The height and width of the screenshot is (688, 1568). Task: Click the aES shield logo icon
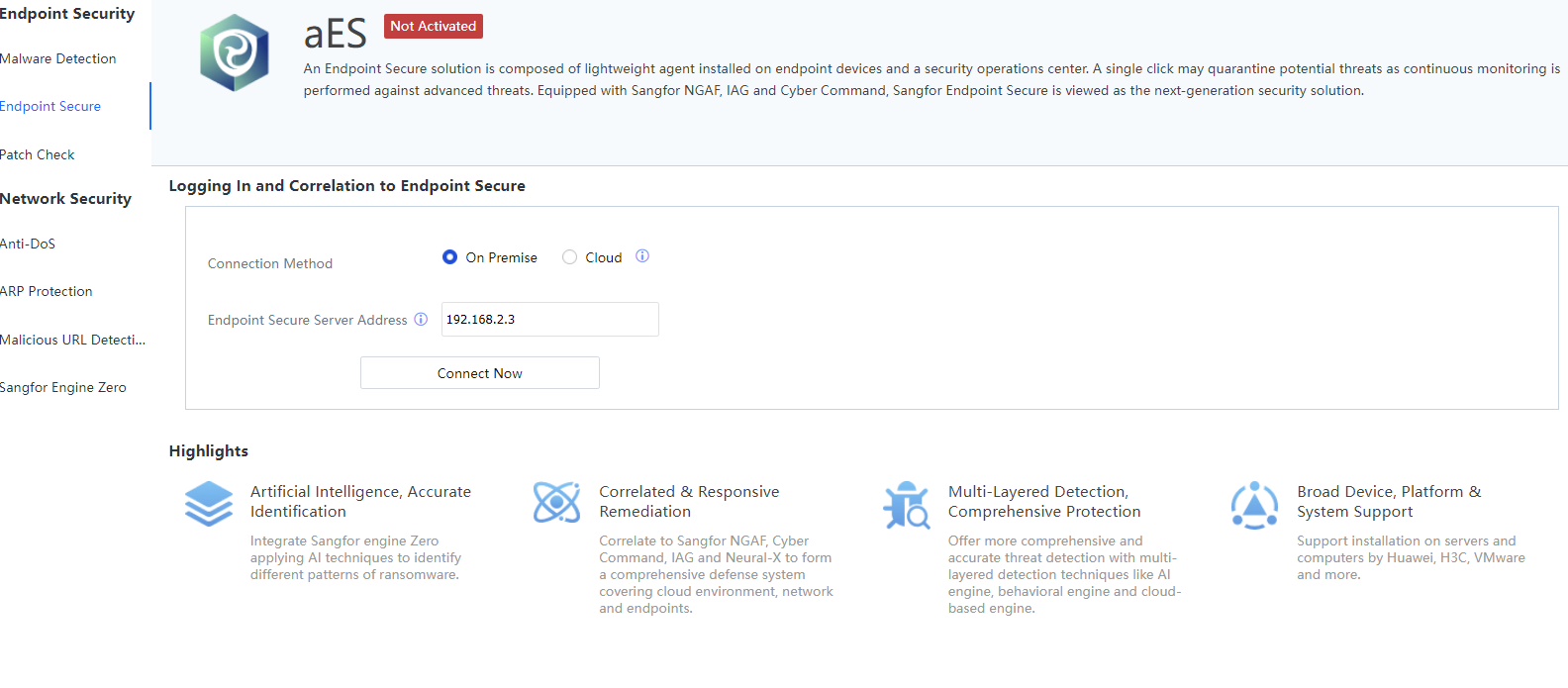(234, 52)
